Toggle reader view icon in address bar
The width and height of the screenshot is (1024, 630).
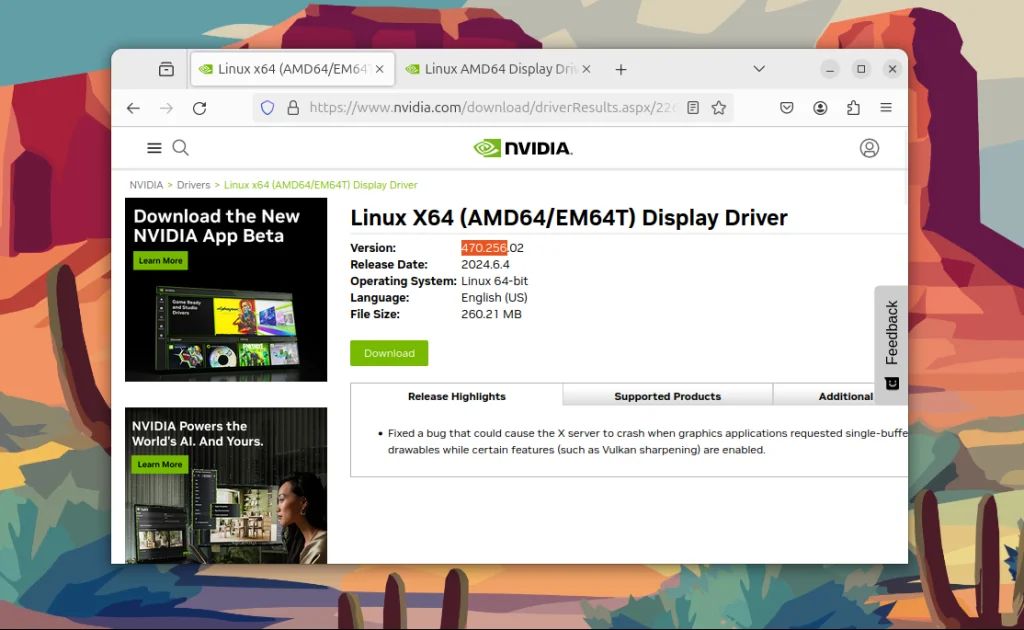(x=693, y=108)
